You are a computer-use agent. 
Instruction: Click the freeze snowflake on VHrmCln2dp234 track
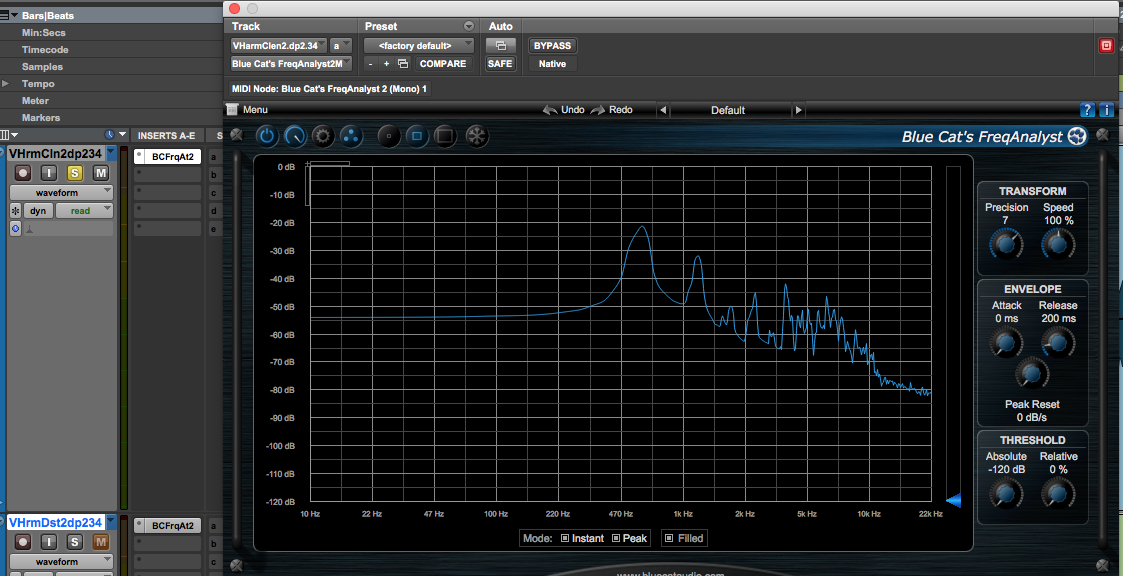point(16,211)
